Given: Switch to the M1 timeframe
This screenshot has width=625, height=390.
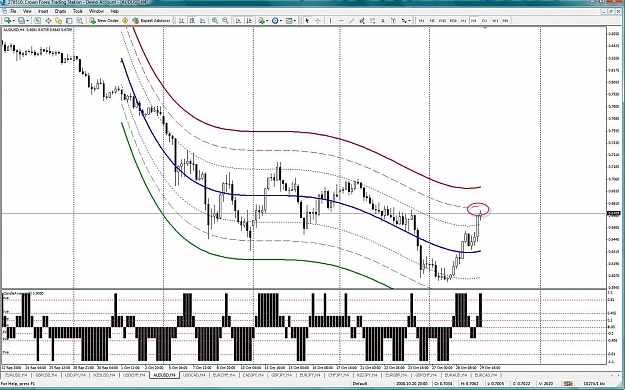Looking at the screenshot, I should [x=421, y=20].
